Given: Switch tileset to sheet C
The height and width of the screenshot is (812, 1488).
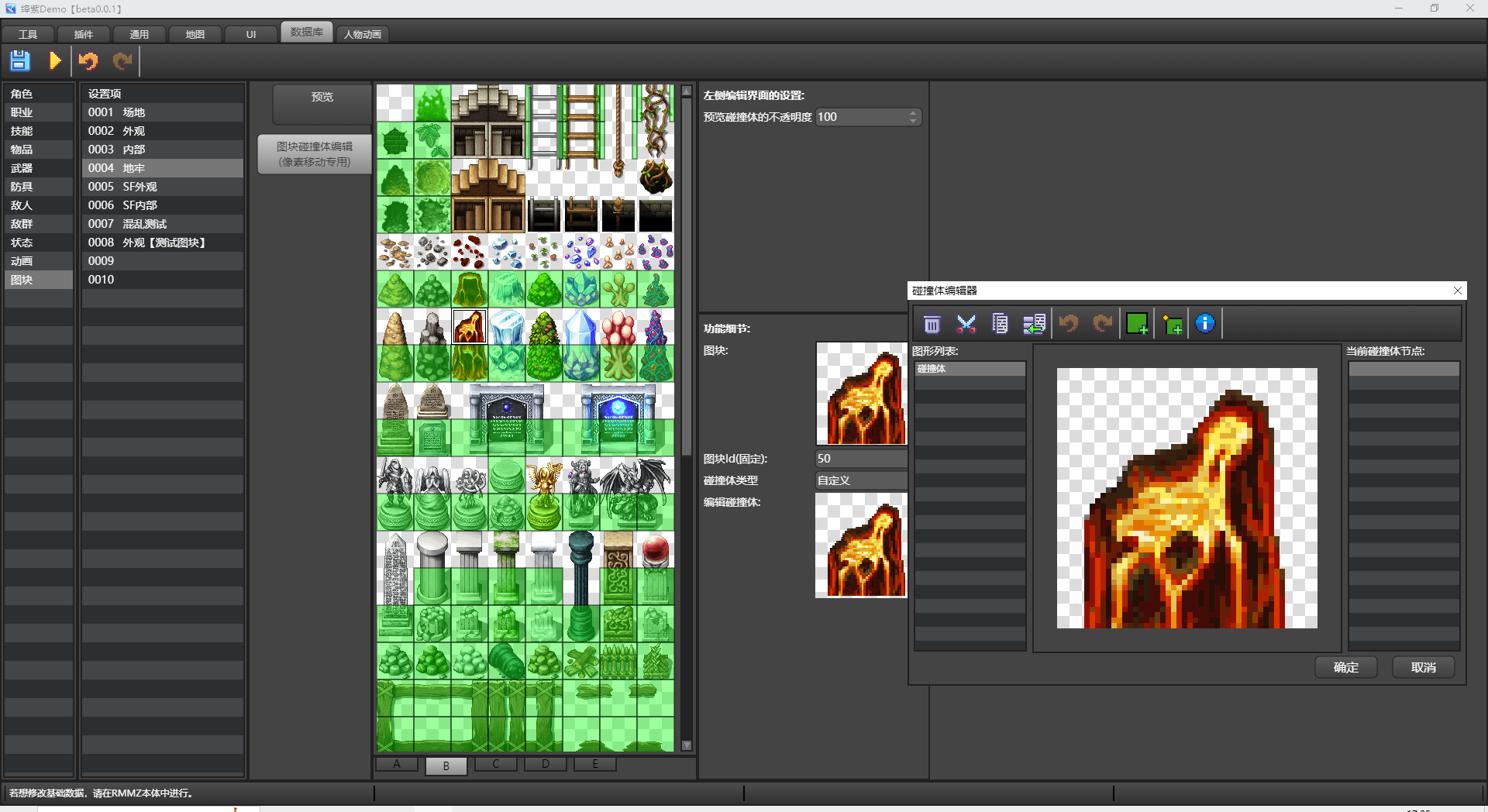Looking at the screenshot, I should (x=496, y=764).
